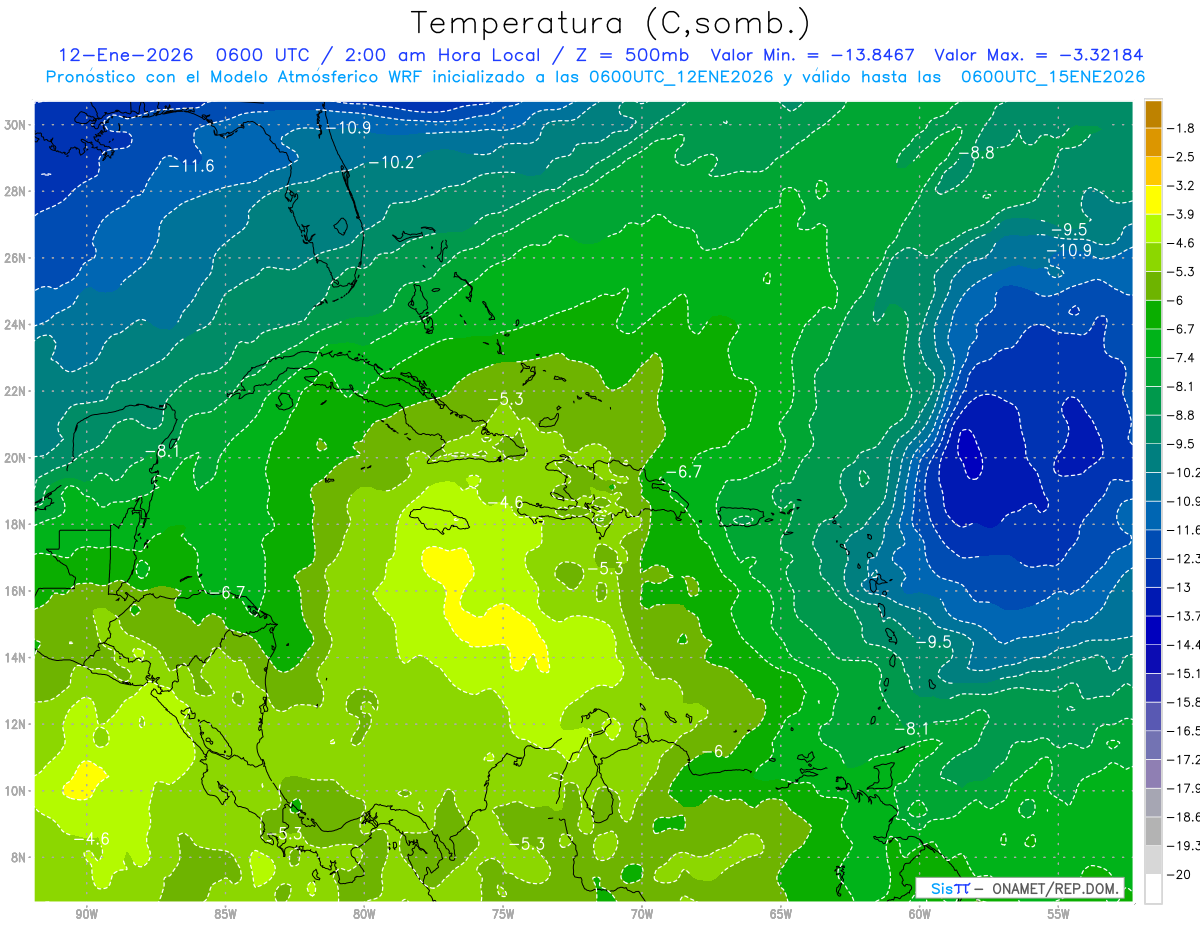Viewport: 1200px width, 927px height.
Task: Click the 90W longitude label
Action: click(86, 914)
